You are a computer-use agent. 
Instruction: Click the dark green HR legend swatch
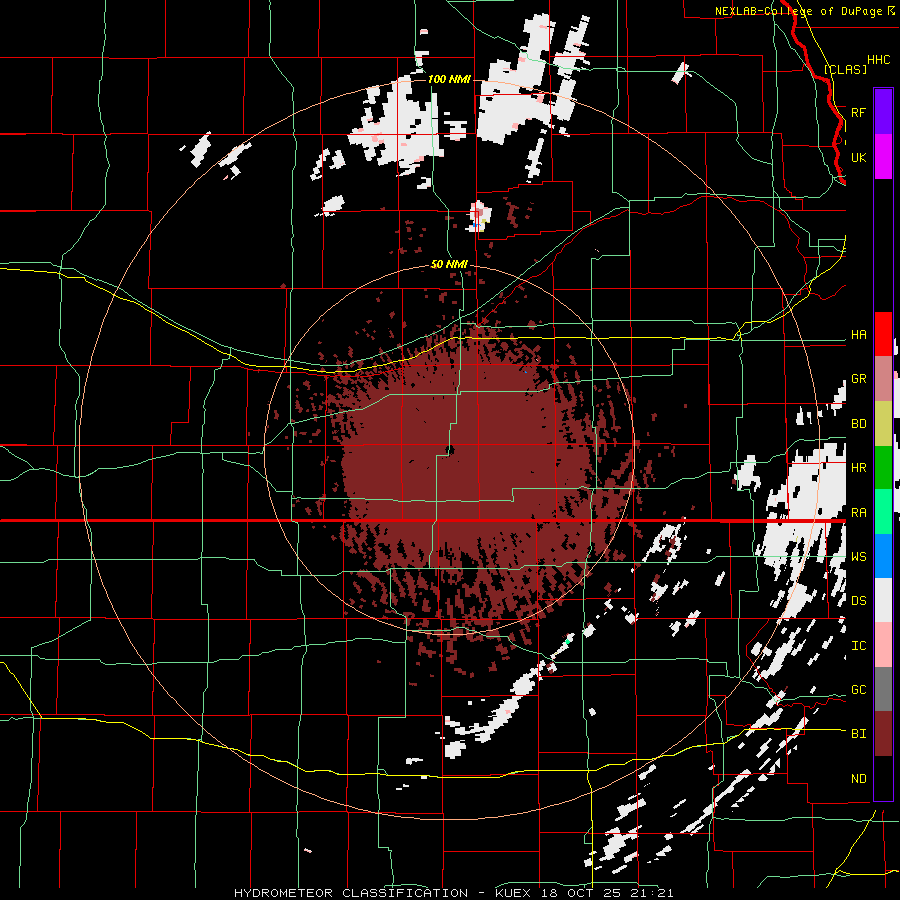883,467
